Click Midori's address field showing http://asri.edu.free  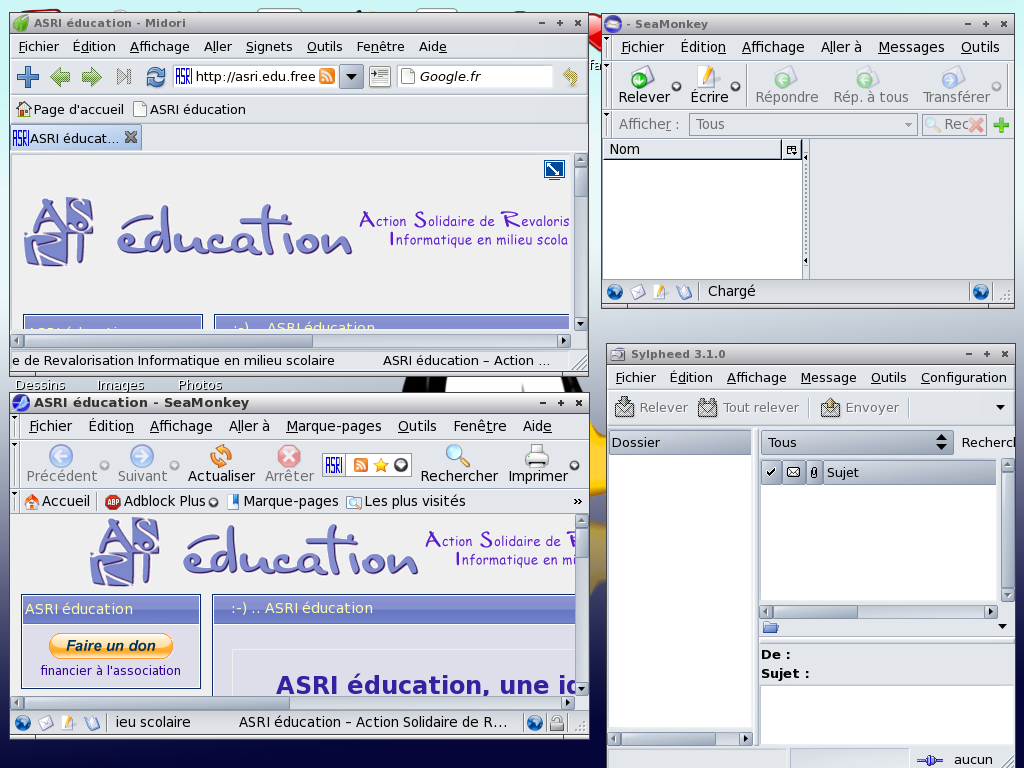pos(255,76)
